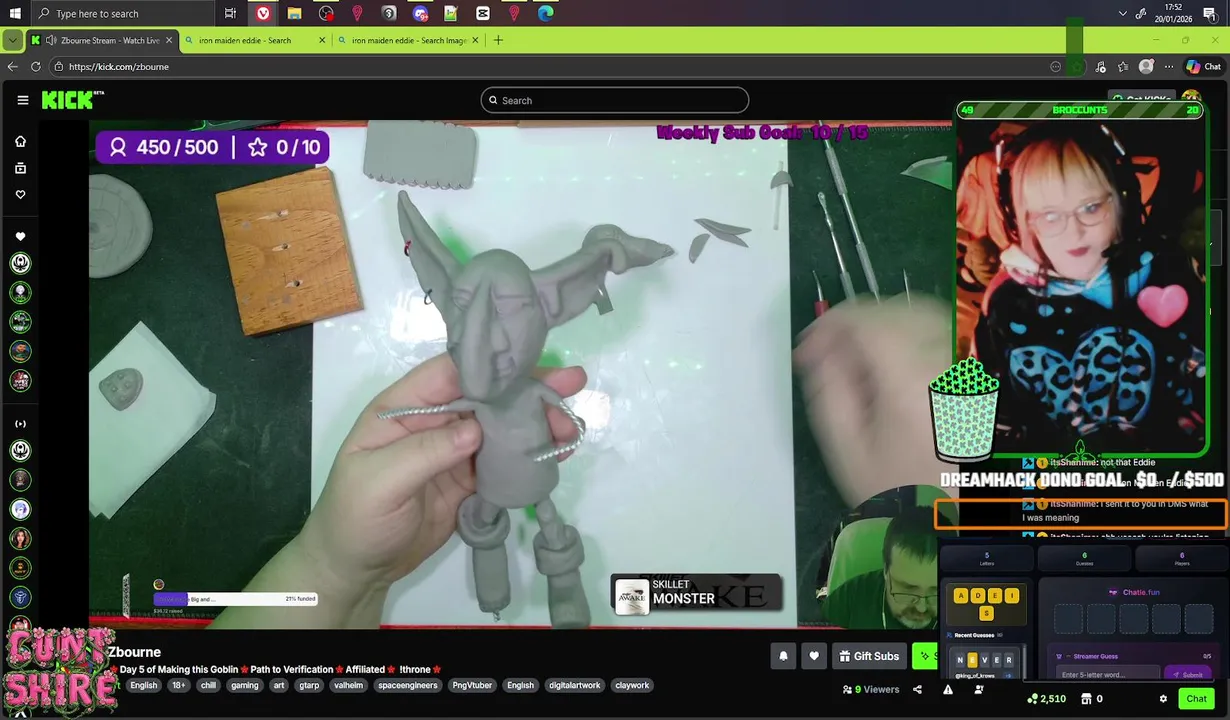
Task: Close the iron maiden eddie Search Images tab
Action: 475,40
